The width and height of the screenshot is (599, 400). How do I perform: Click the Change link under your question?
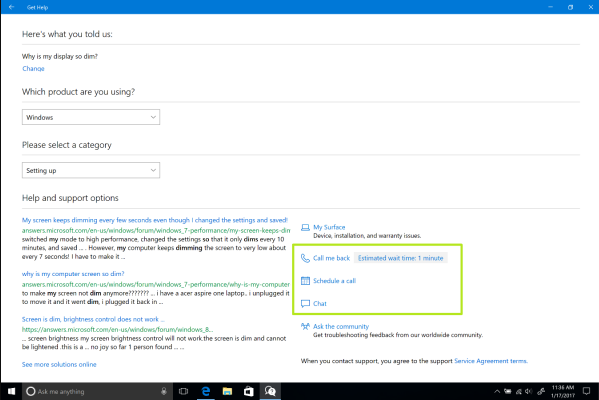[x=33, y=69]
